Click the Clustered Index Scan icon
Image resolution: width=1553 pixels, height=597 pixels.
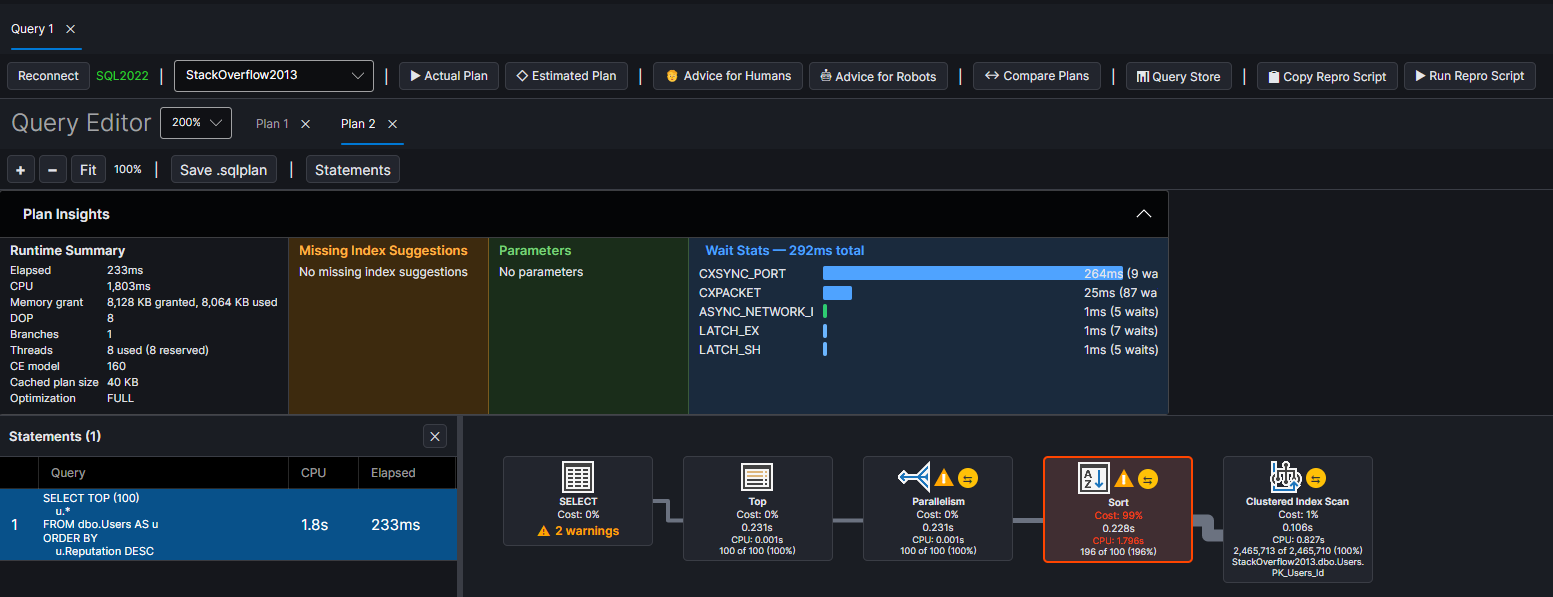coord(1285,477)
